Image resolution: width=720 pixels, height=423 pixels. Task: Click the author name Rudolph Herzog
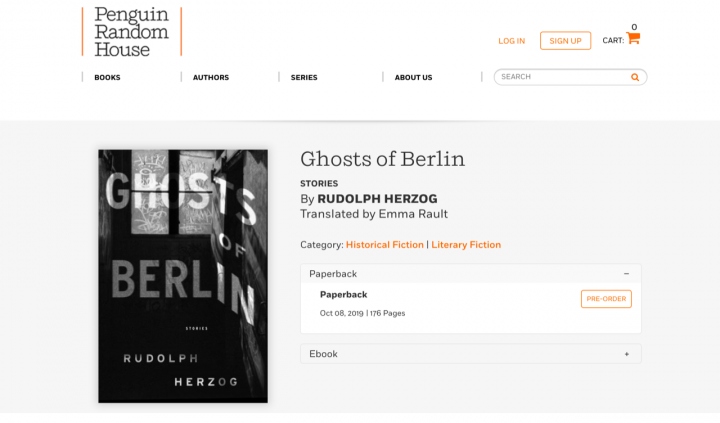[377, 199]
